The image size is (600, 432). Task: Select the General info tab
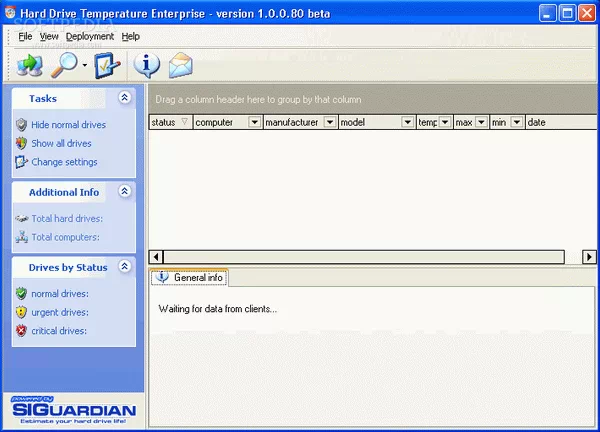point(190,277)
